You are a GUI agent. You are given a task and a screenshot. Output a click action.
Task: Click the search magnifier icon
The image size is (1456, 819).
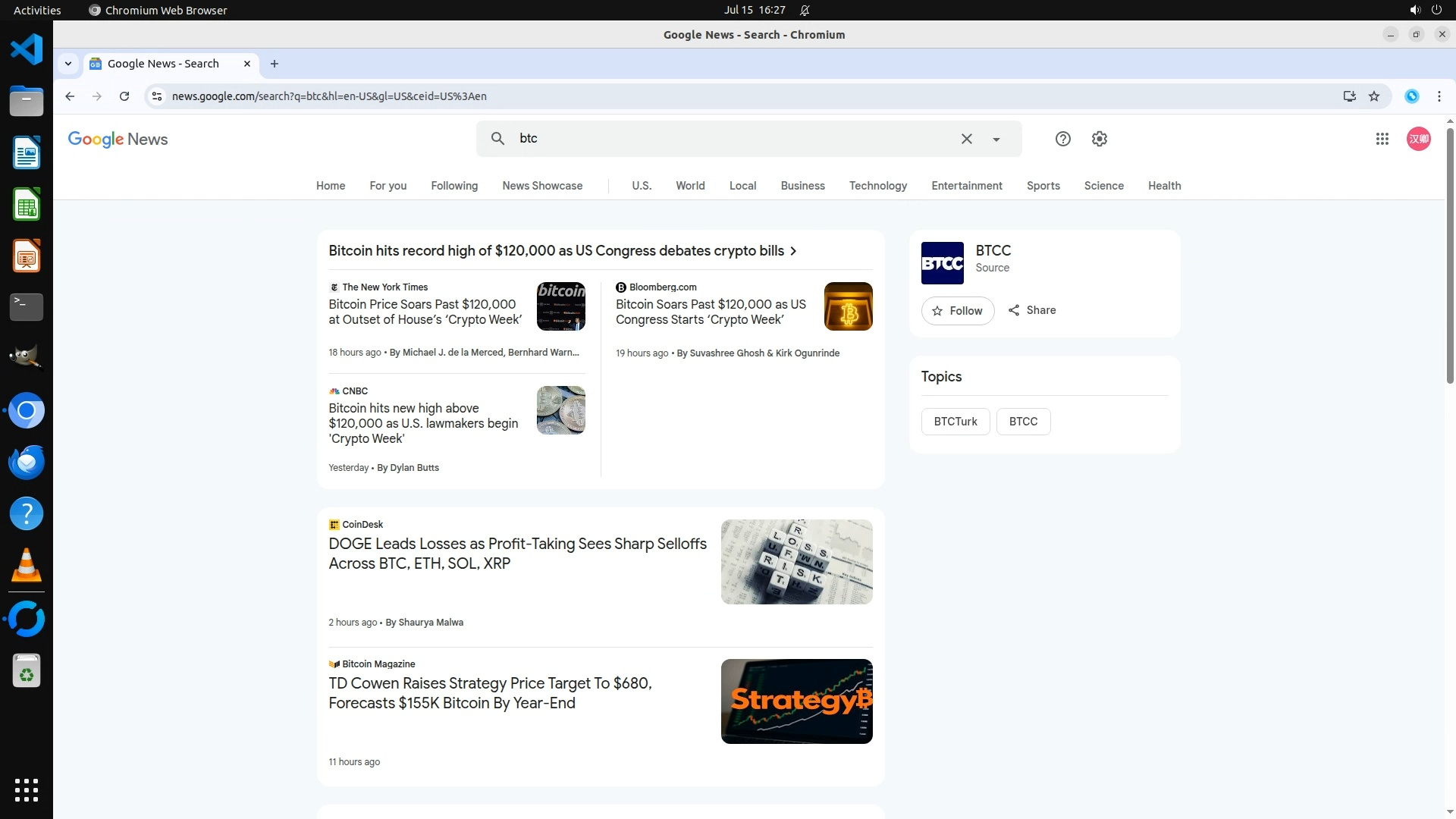pyautogui.click(x=497, y=139)
